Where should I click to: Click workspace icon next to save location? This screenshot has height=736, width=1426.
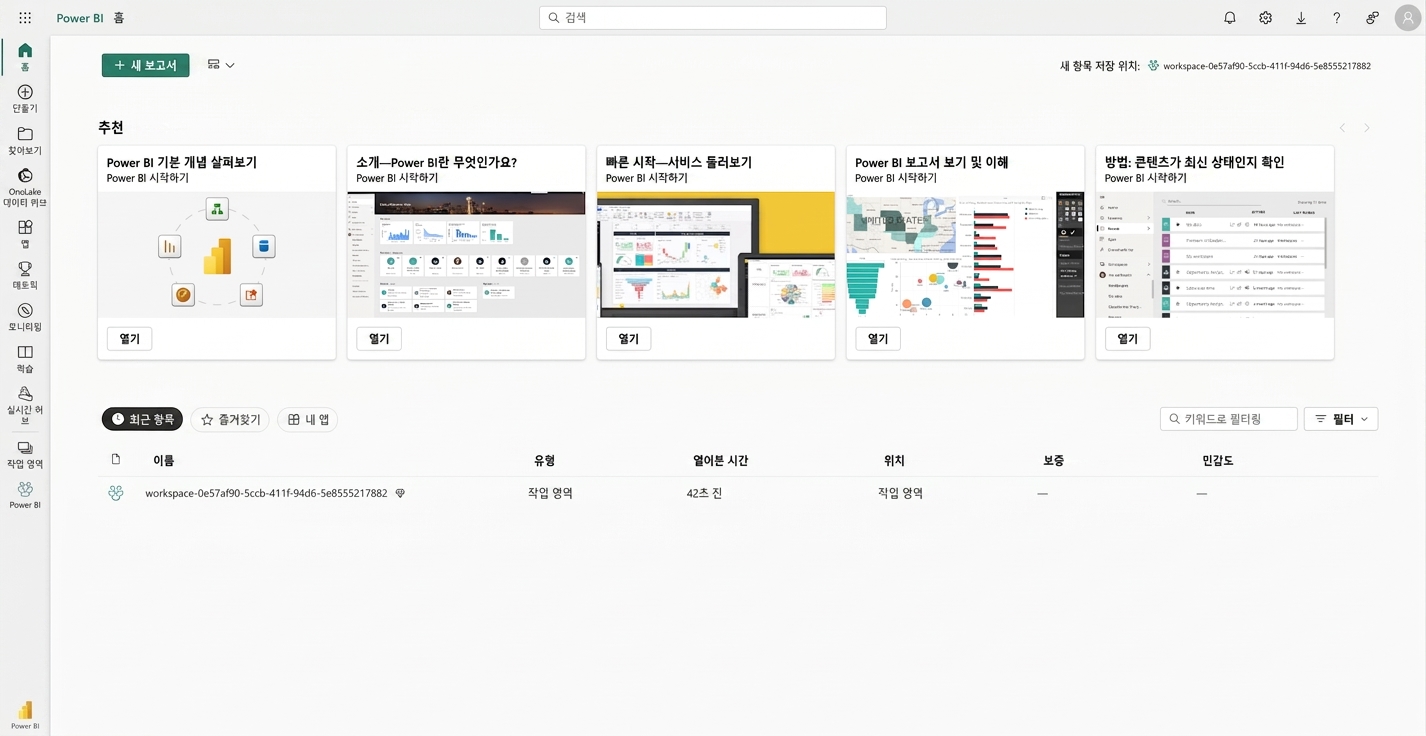coord(1153,66)
